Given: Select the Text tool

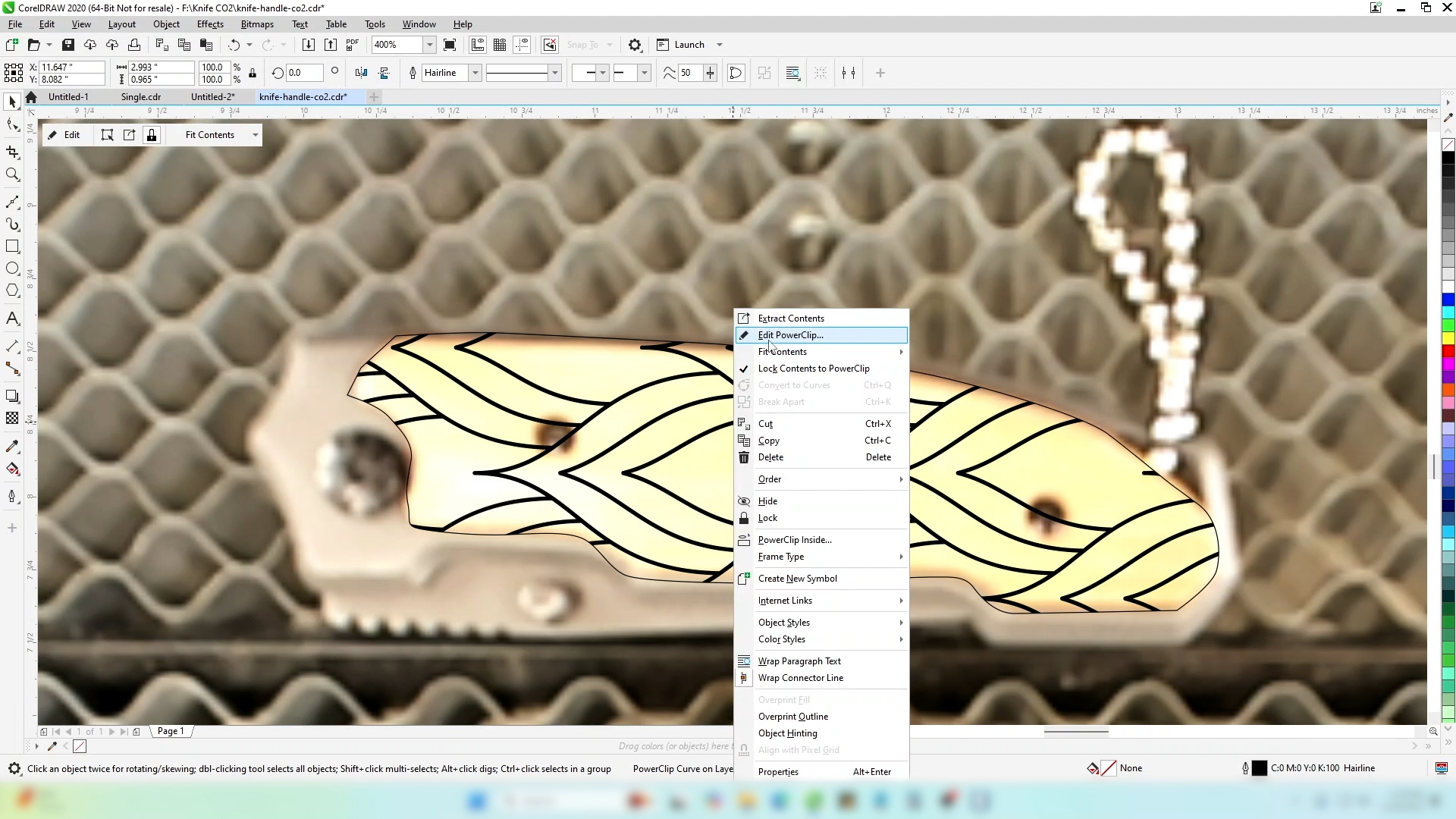Looking at the screenshot, I should (12, 318).
